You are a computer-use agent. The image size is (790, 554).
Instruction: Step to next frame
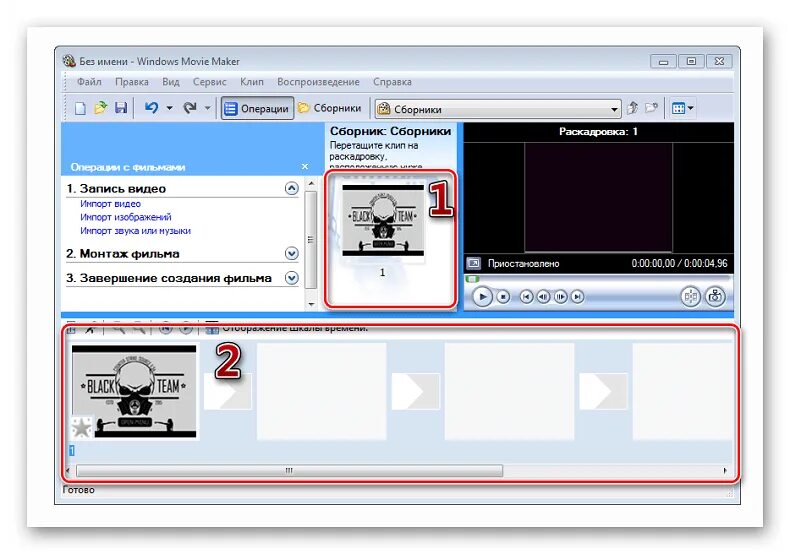coord(560,297)
